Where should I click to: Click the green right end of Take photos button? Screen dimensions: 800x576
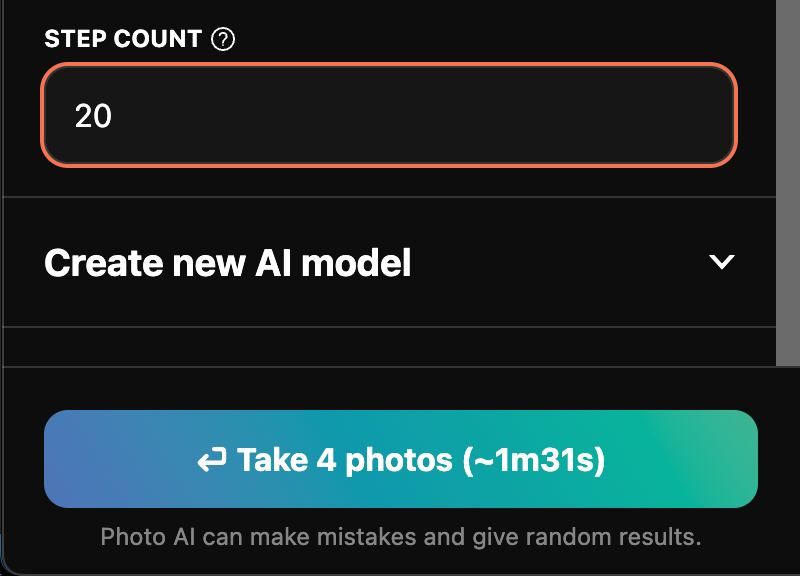click(724, 459)
